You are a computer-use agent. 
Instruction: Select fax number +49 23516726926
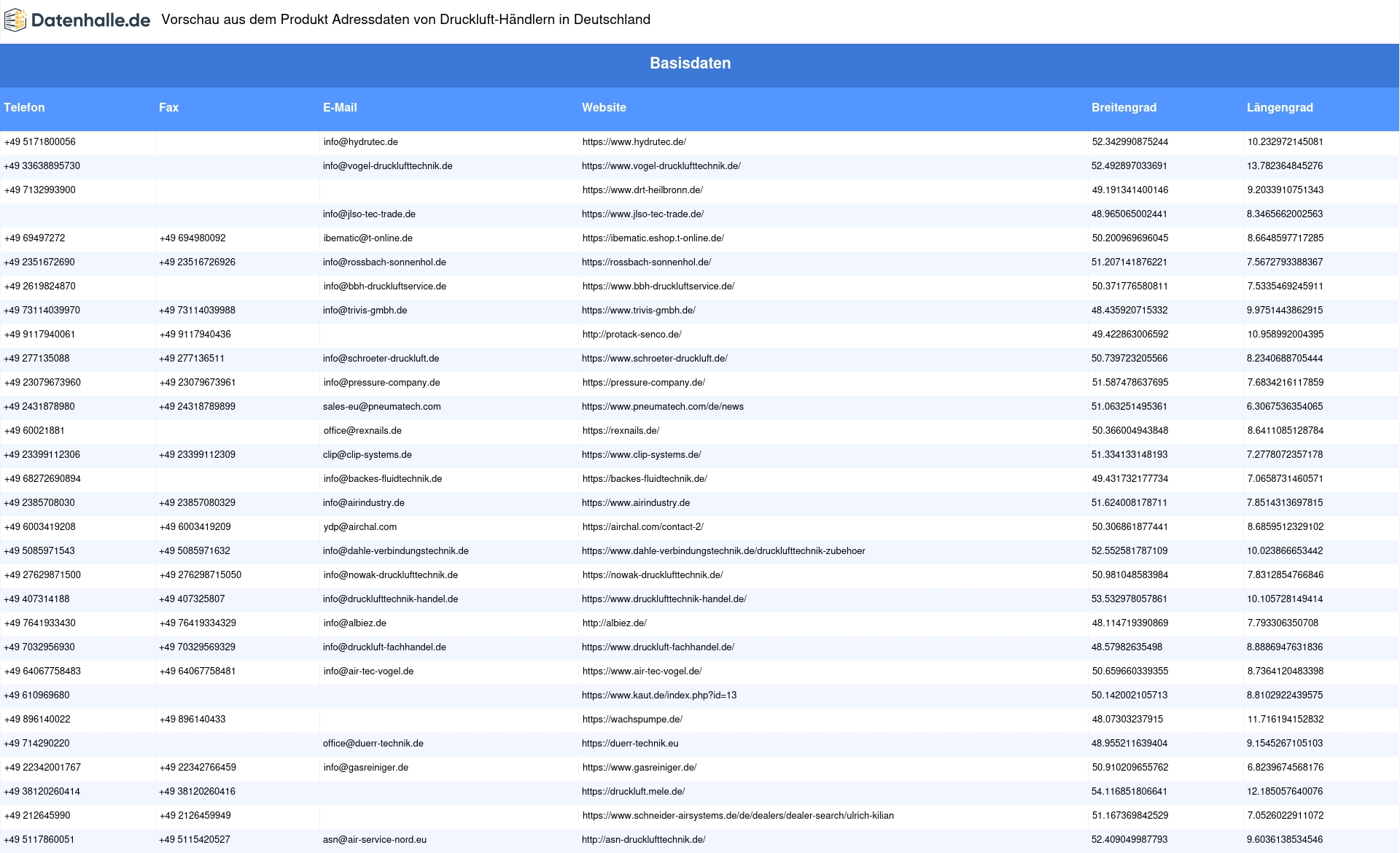[197, 262]
